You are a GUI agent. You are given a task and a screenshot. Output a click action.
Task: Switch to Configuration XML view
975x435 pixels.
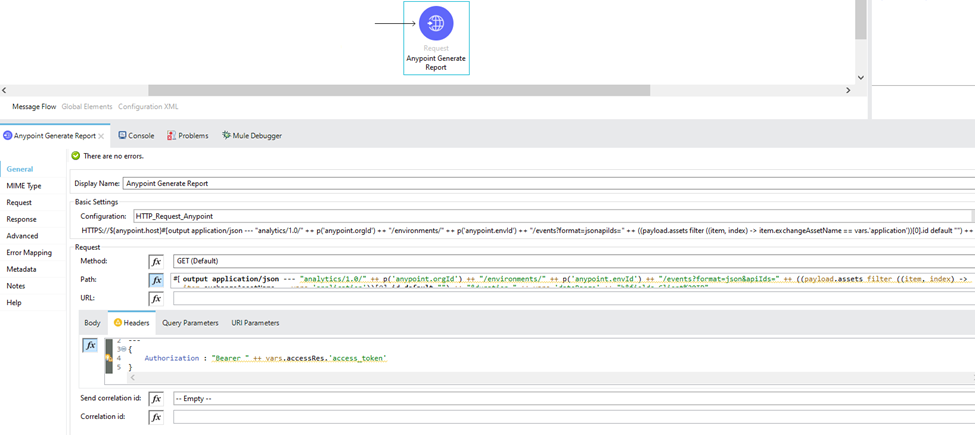tap(148, 107)
